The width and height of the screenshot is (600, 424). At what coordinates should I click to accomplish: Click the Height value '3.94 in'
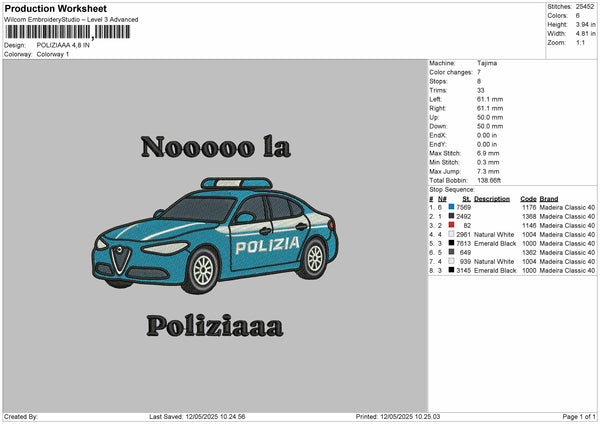pos(585,24)
